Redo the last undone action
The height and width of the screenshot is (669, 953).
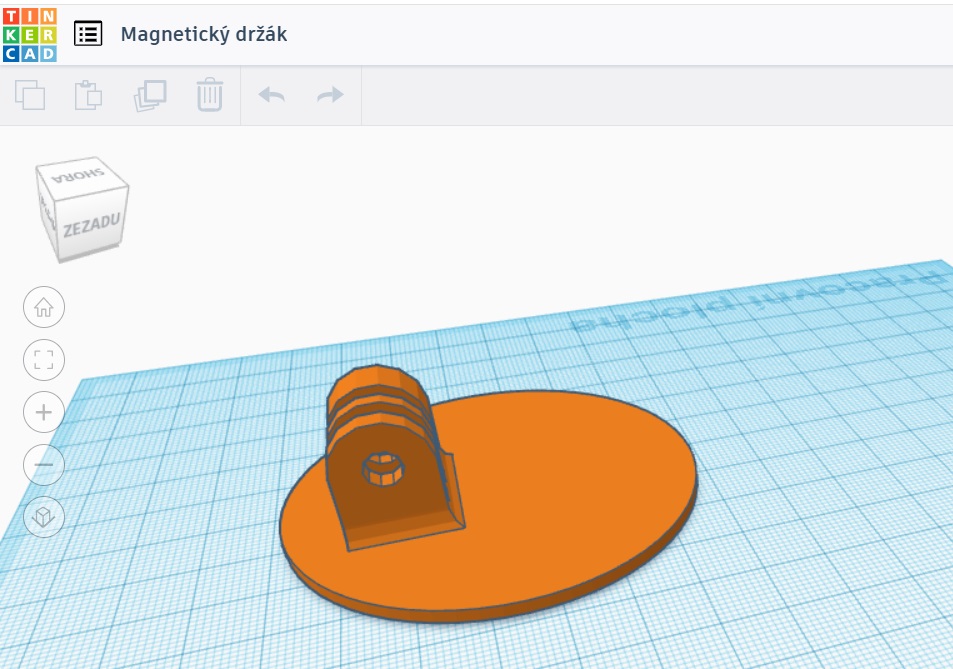click(330, 95)
